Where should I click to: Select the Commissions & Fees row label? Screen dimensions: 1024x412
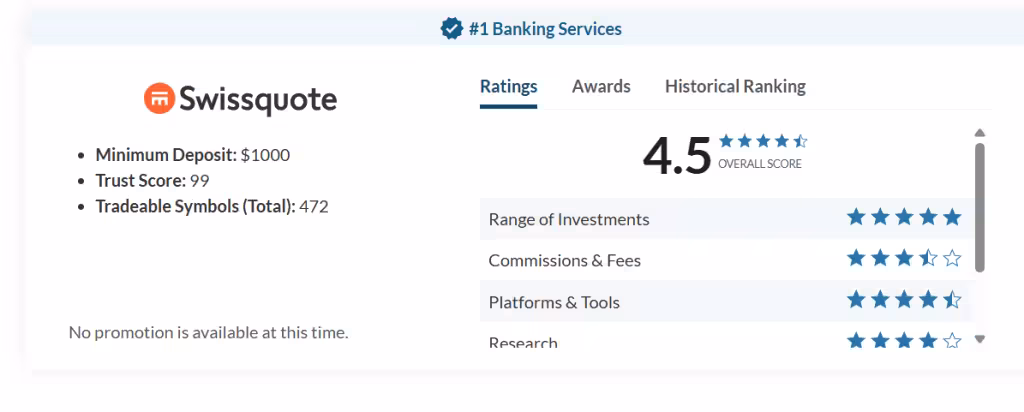tap(564, 260)
